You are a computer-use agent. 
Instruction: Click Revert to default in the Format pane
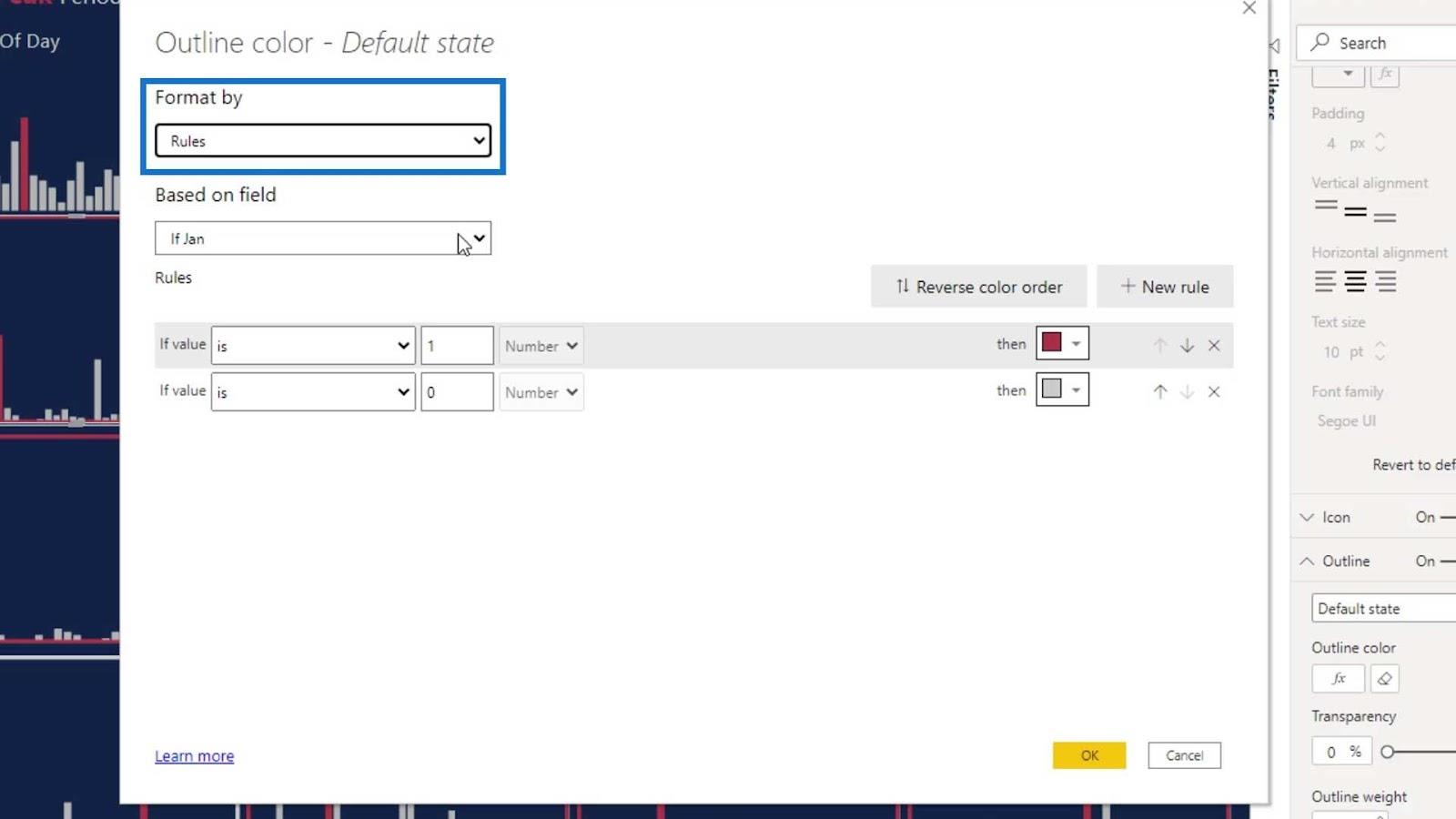(x=1414, y=465)
